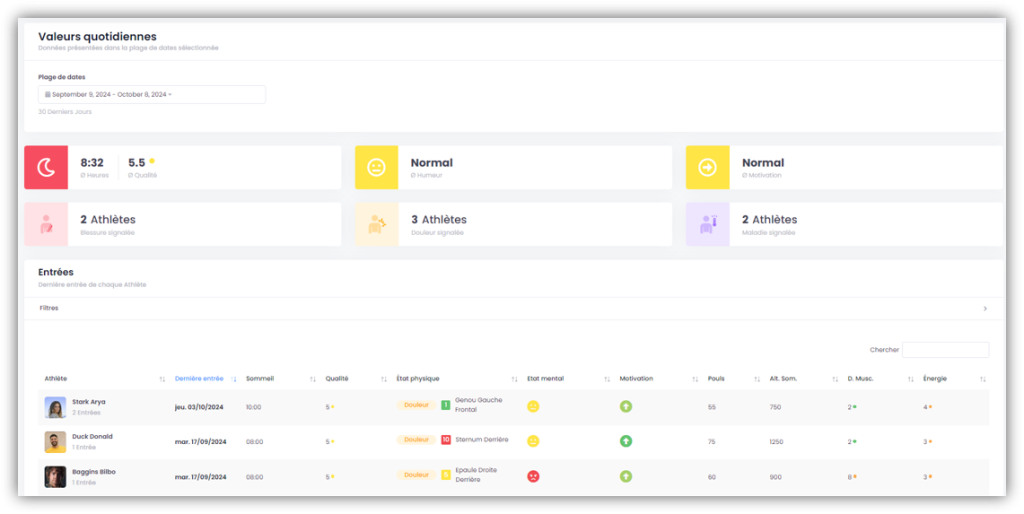Click Duck Donald's yellow mental state face

(533, 441)
